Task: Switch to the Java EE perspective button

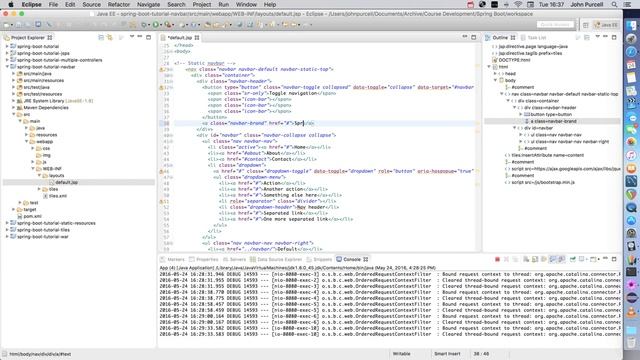Action: coord(606,25)
